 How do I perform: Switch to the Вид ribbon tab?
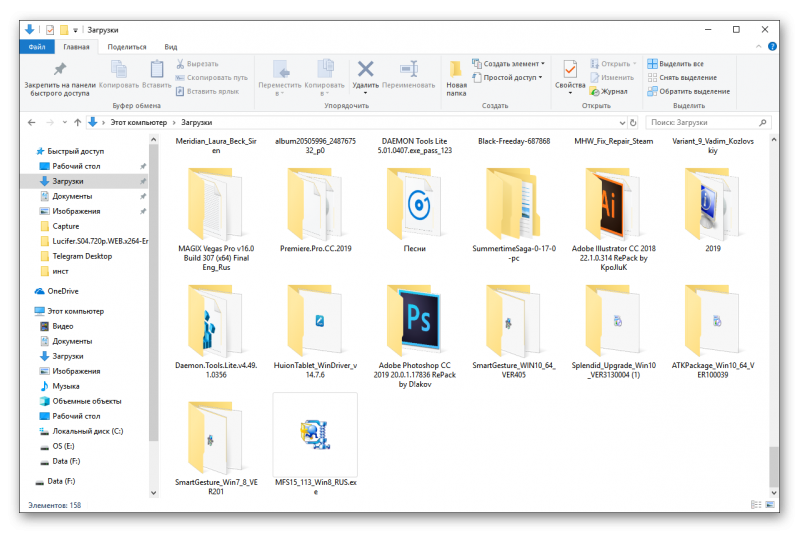[x=170, y=46]
